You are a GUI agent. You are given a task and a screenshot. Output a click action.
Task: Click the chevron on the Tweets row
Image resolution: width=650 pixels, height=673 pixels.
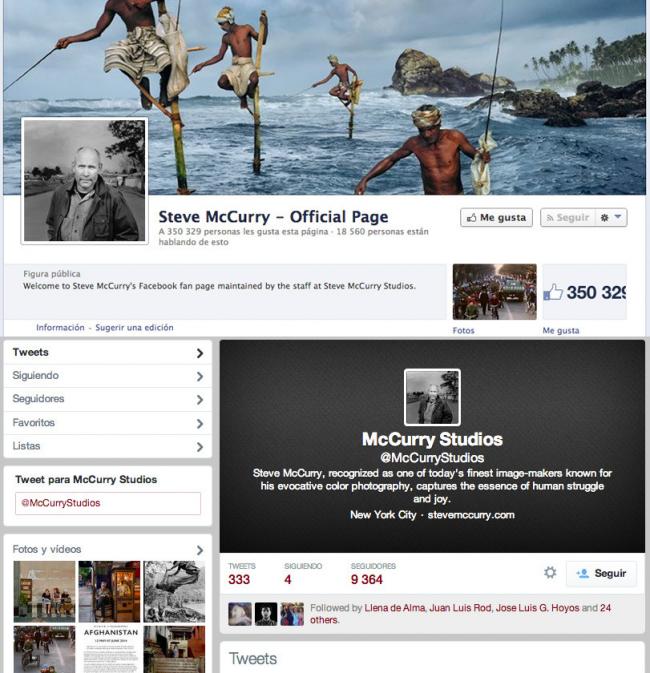[200, 353]
